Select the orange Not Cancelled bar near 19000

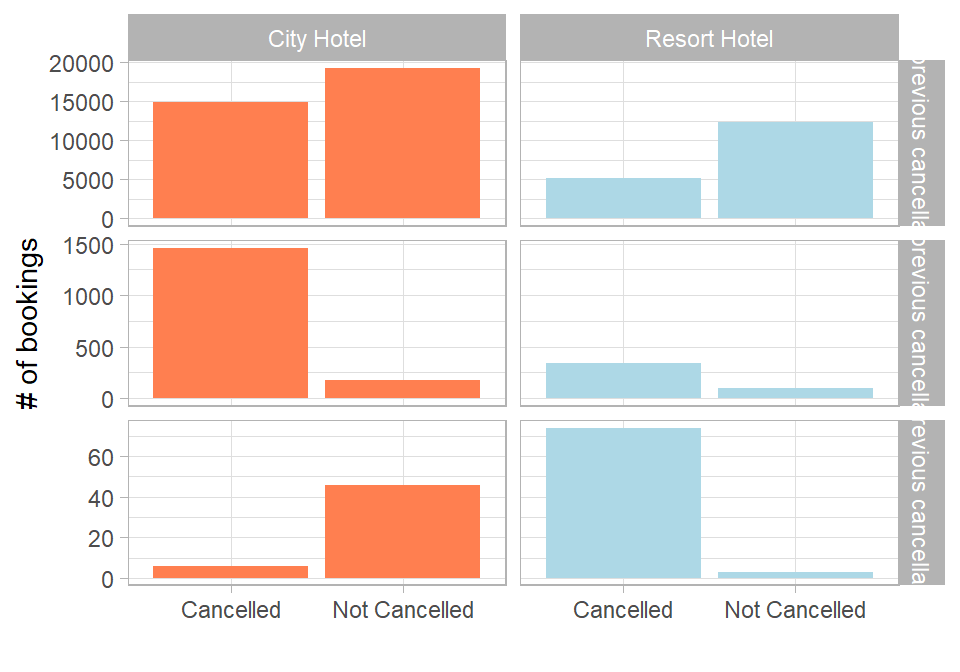click(402, 143)
